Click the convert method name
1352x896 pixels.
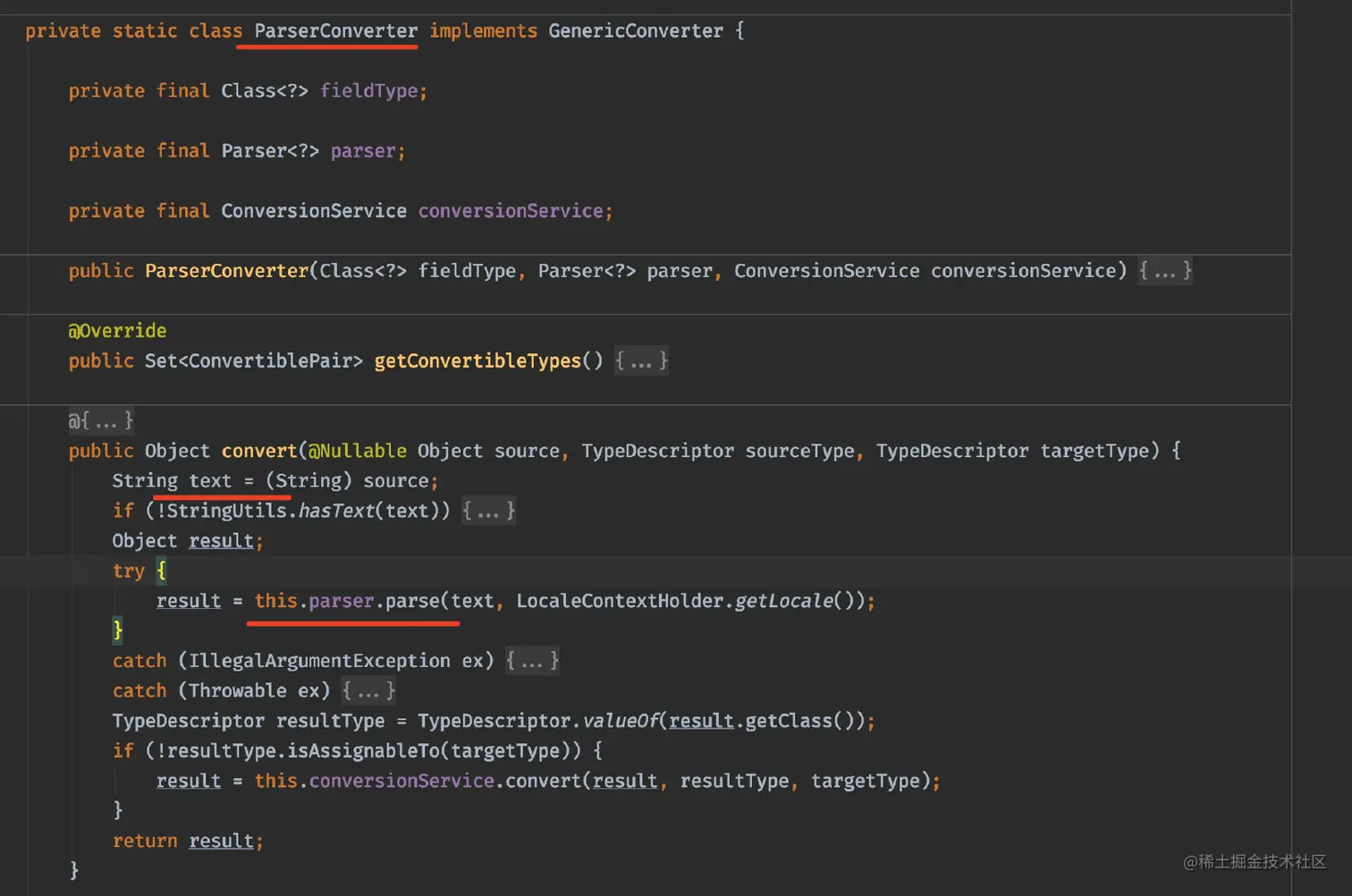pyautogui.click(x=259, y=451)
